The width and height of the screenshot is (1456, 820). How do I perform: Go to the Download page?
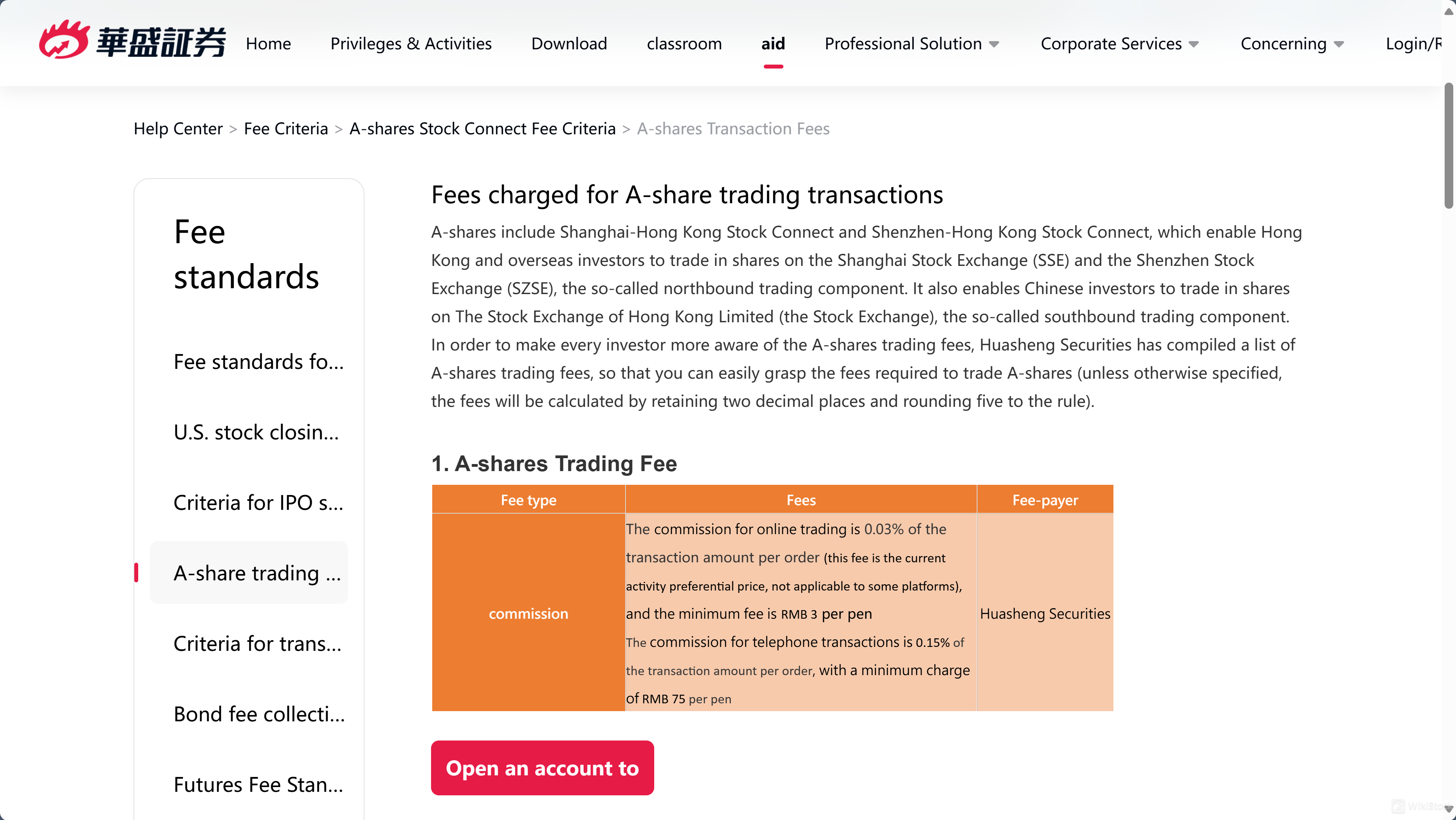(568, 43)
